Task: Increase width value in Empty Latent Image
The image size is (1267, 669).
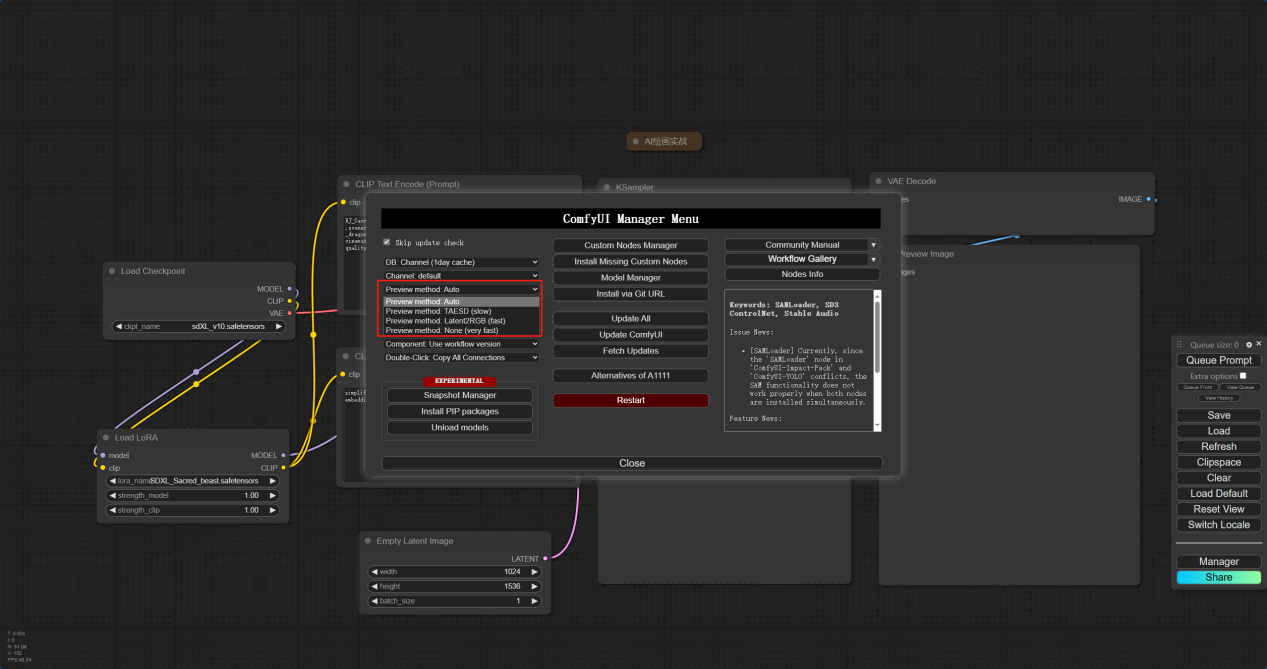Action: (535, 572)
